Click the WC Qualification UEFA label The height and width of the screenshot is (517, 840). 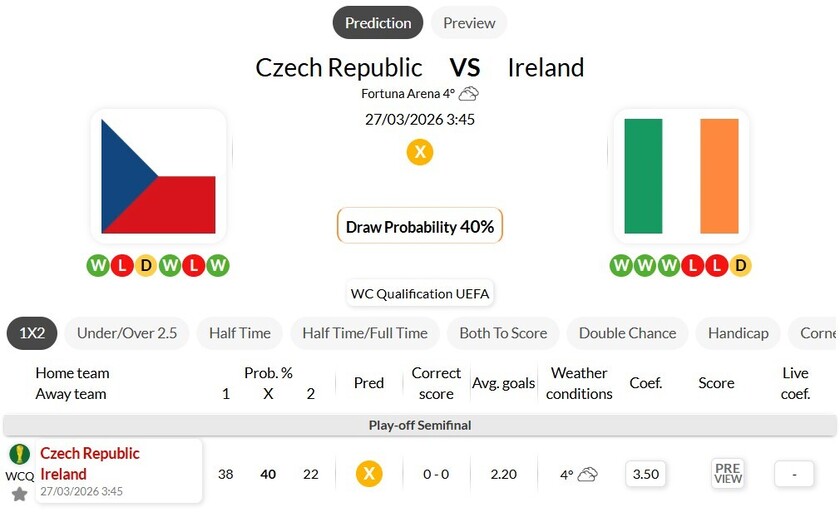420,294
